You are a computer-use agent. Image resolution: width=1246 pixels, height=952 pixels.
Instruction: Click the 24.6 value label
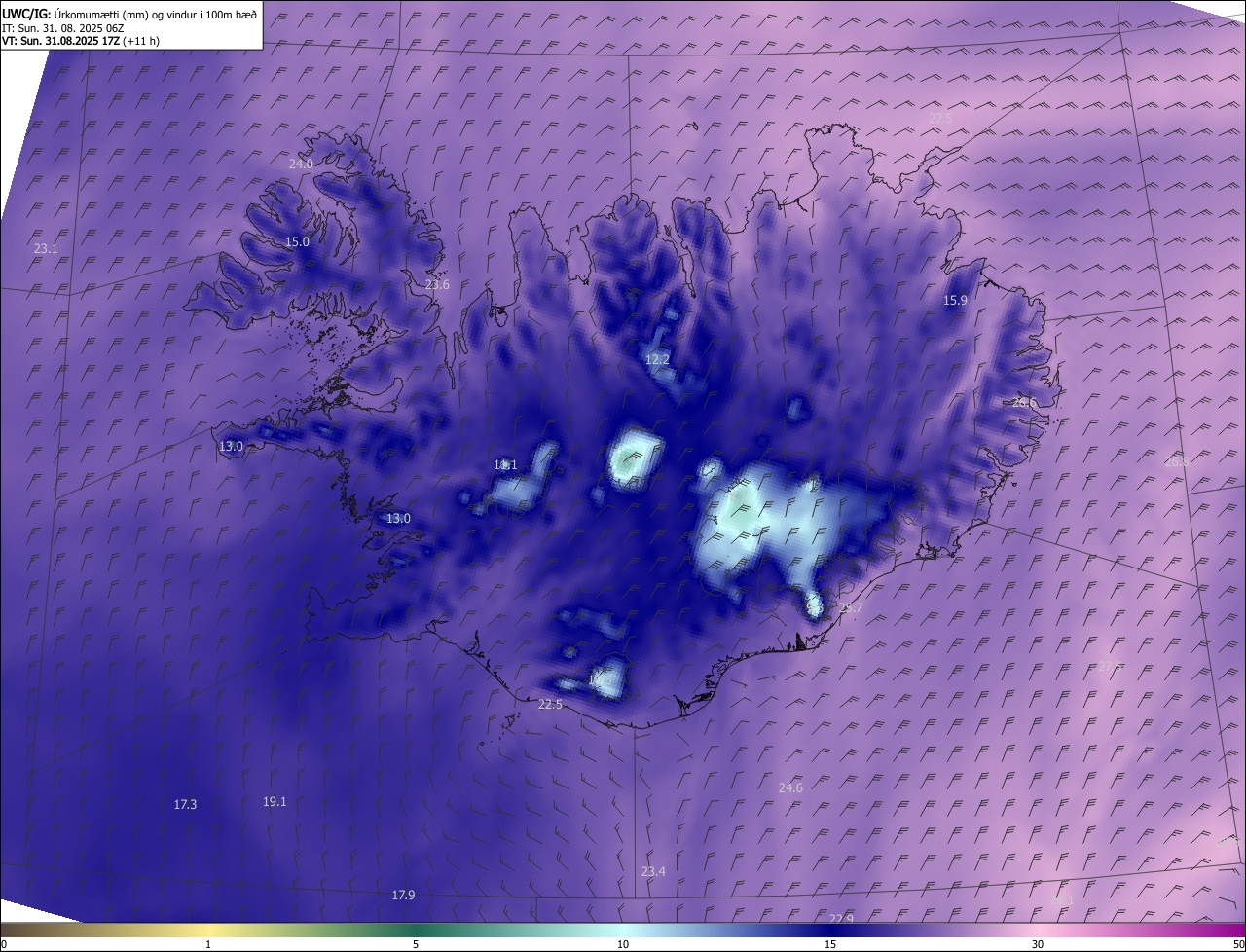tap(790, 787)
